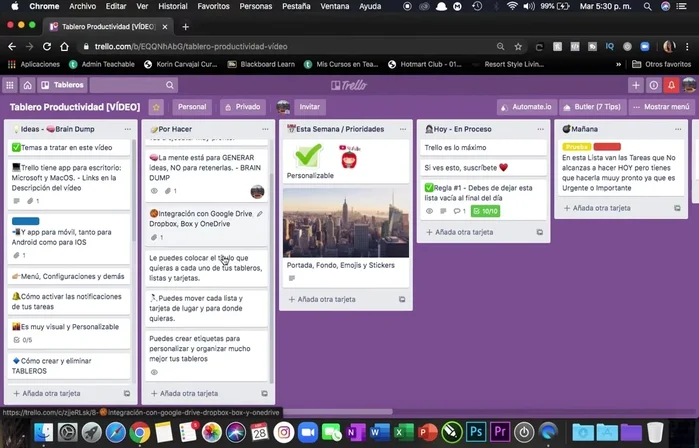Open Zoom from the Dock
Screen dimensions: 699x448
point(308,432)
